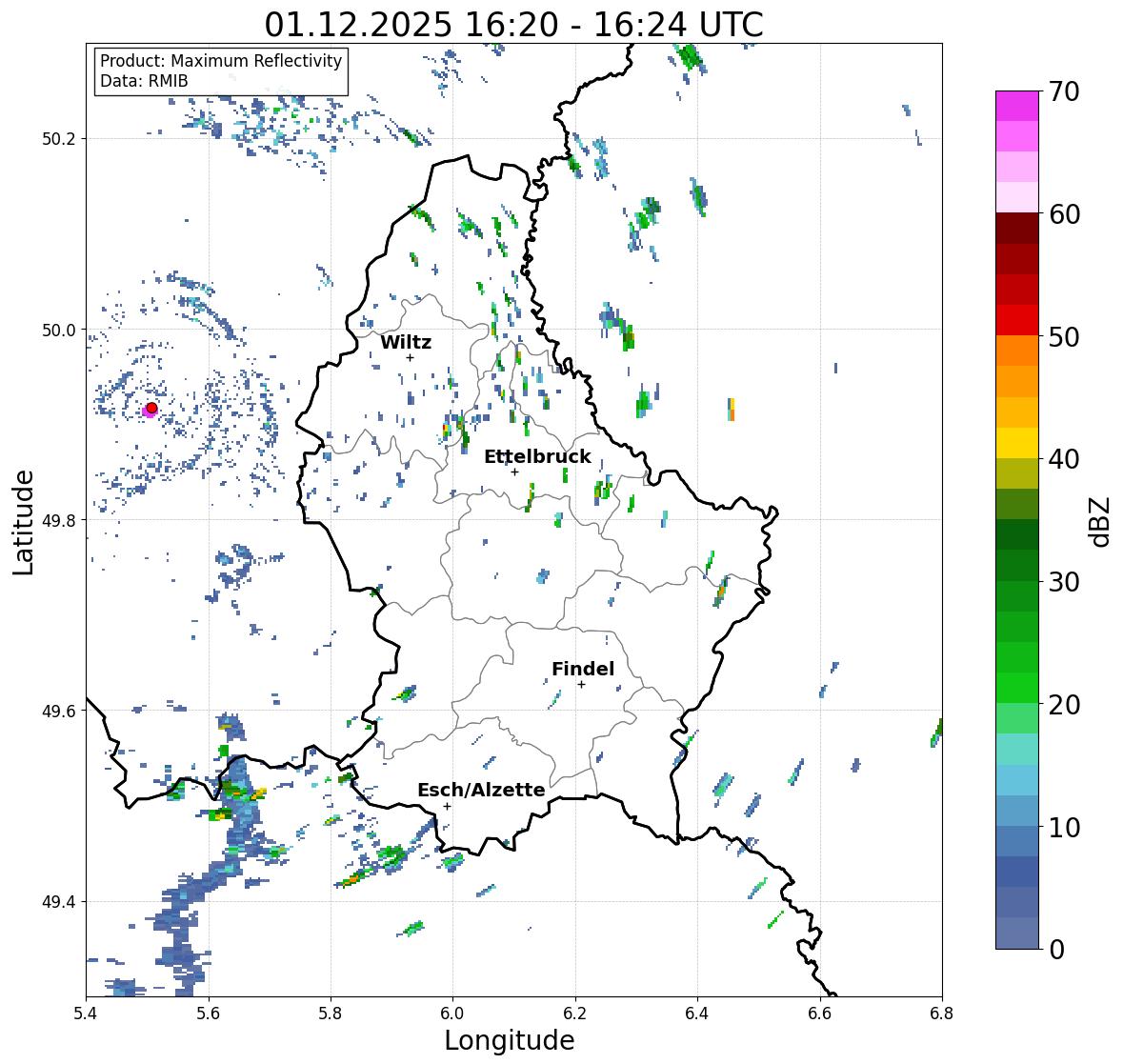Click the 6.0 longitude tick label
Screen dimensions: 1123x1064
[x=452, y=1014]
